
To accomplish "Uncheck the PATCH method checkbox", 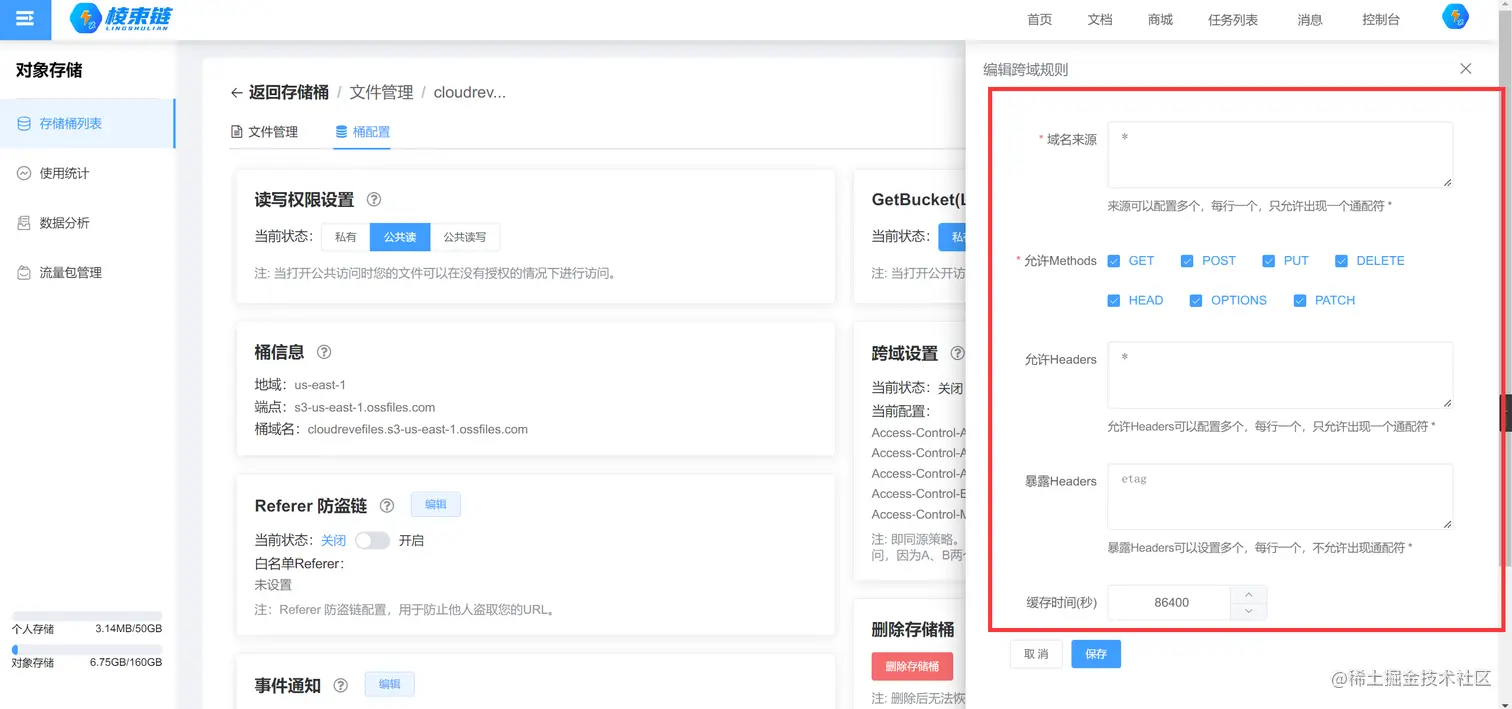I will pos(1300,301).
